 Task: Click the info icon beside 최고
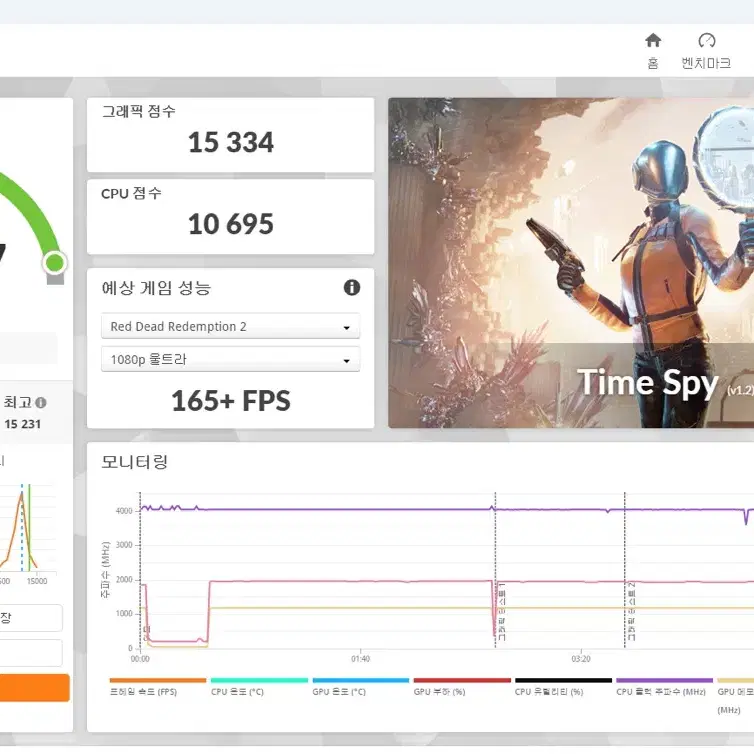pos(41,402)
